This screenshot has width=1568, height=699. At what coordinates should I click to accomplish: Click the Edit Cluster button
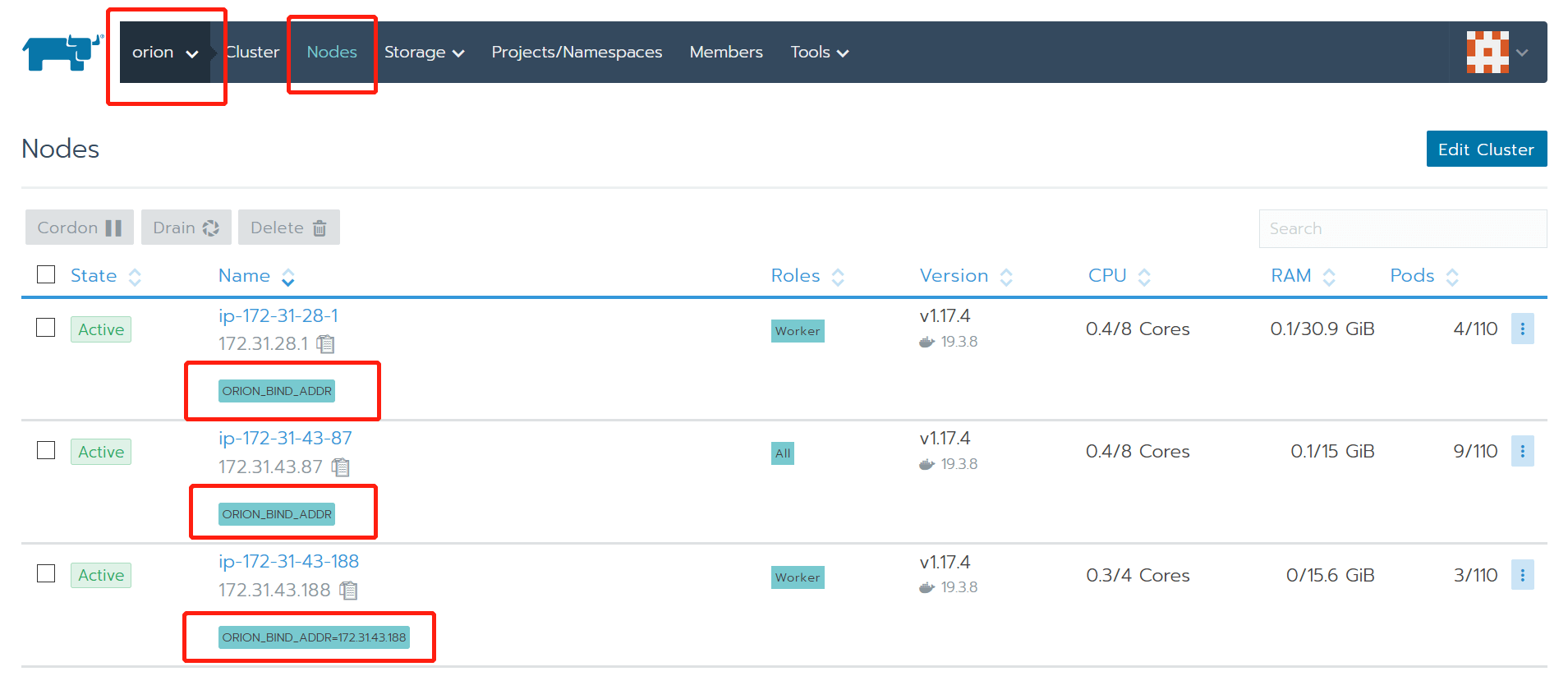(1486, 149)
